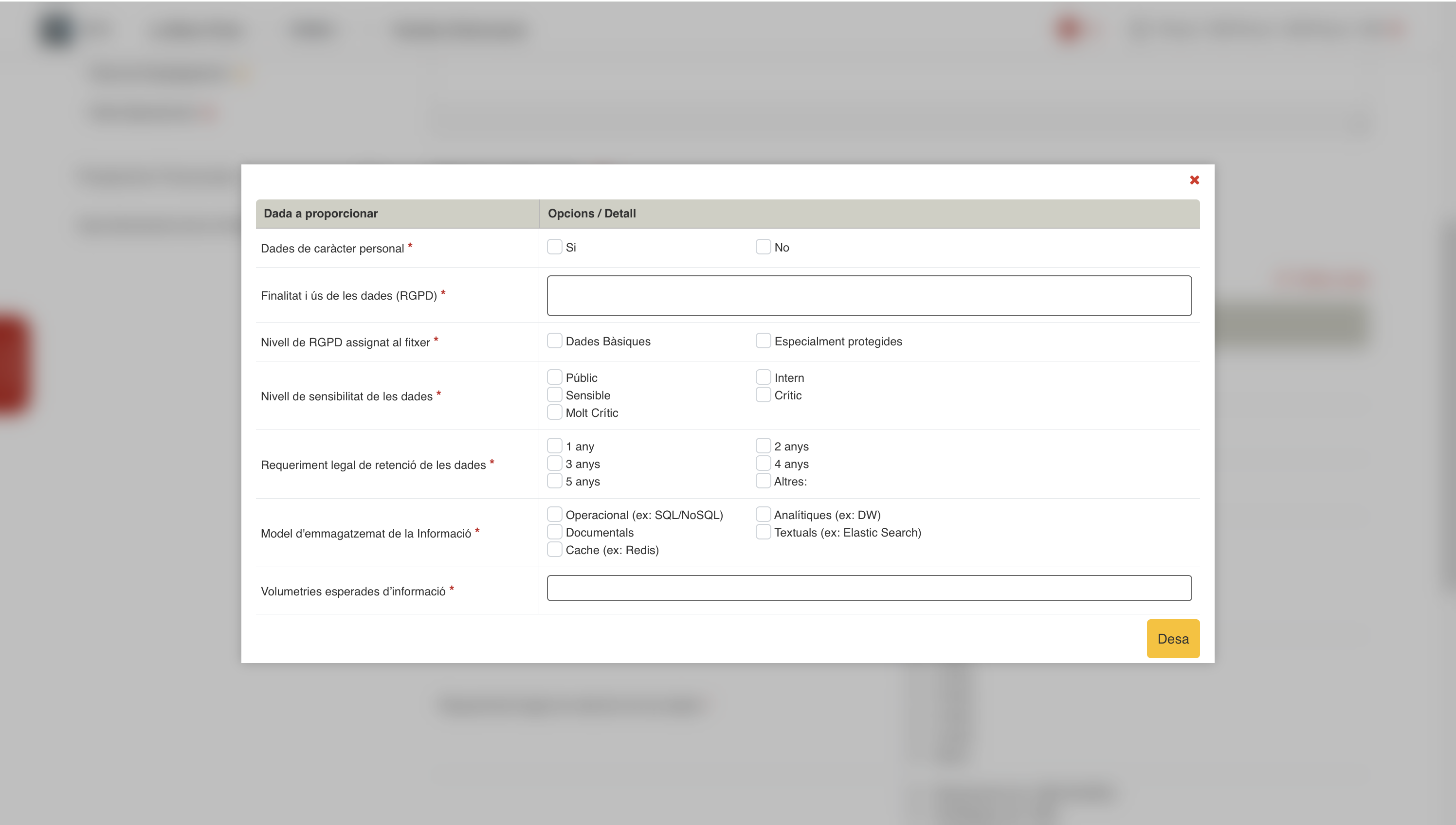The height and width of the screenshot is (825, 1456).
Task: Check the 'No' personal data option
Action: 763,247
